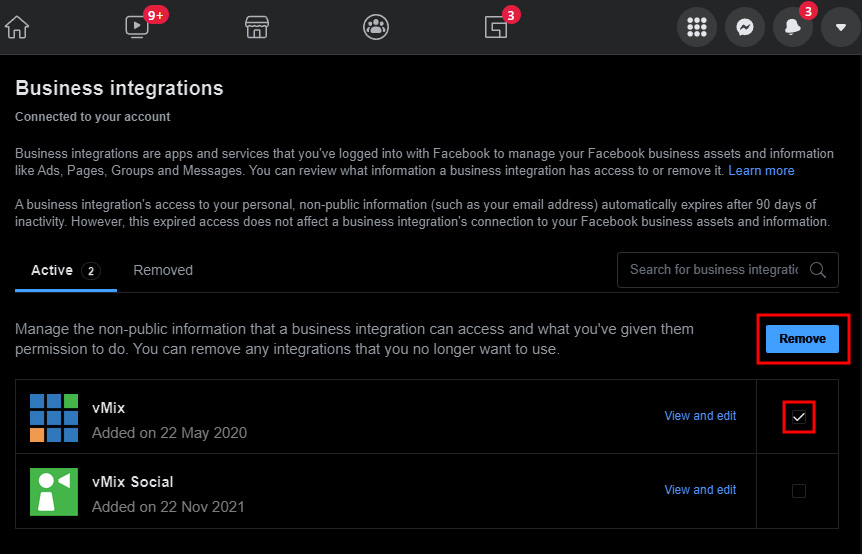Open the Watch video icon

137,27
